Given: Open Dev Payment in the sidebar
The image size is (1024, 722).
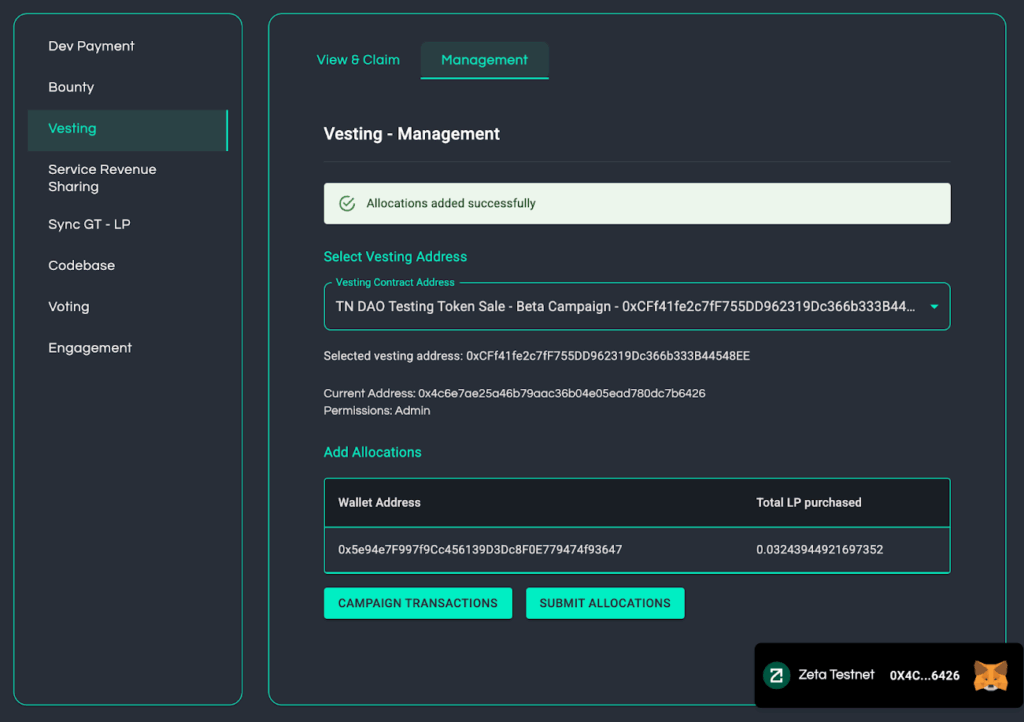Looking at the screenshot, I should 91,46.
